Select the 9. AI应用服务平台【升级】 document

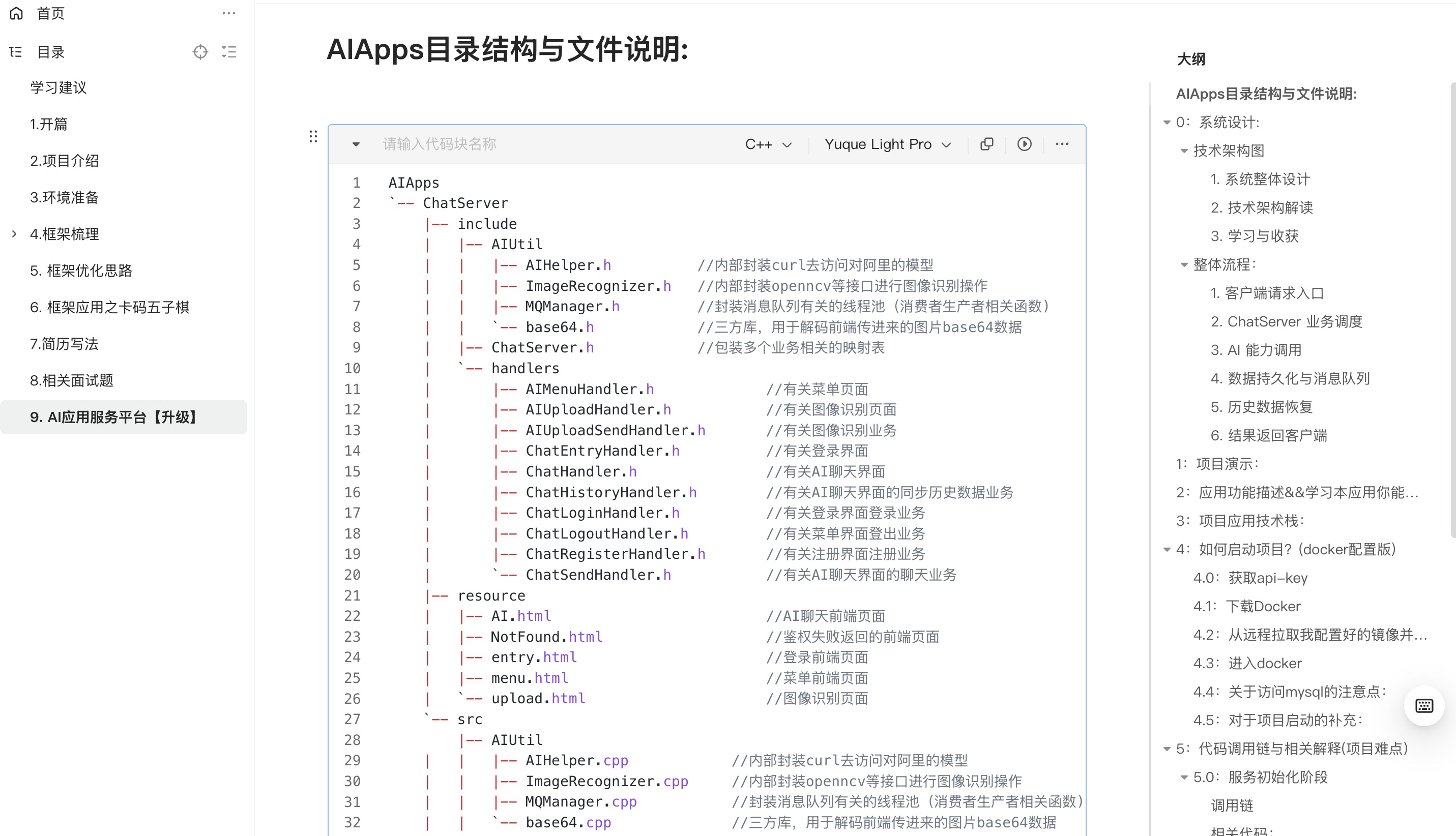click(x=124, y=417)
